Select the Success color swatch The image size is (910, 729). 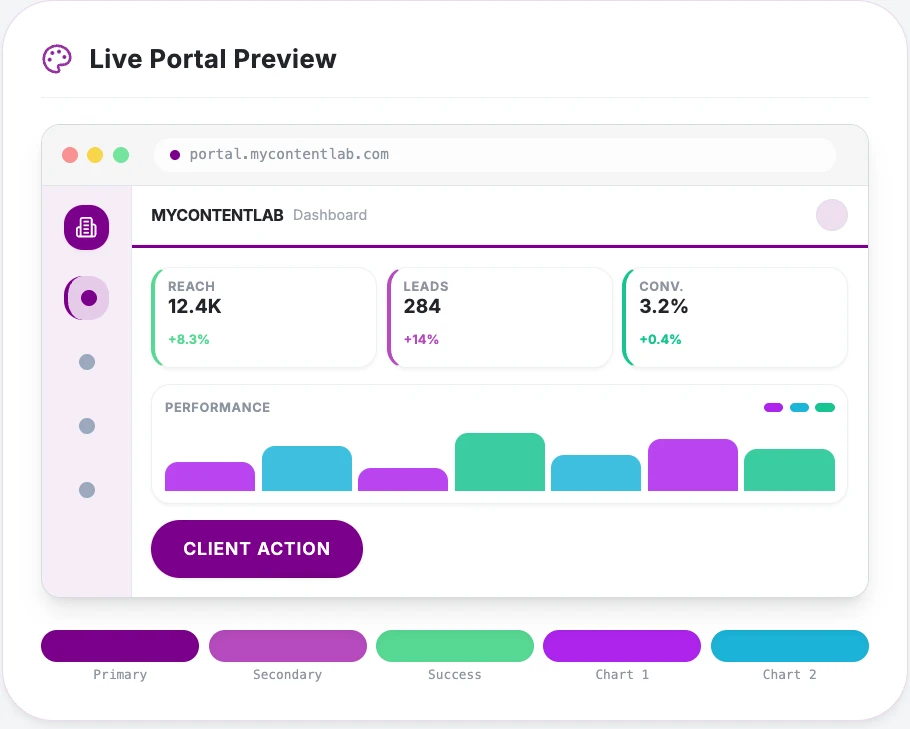tap(455, 646)
